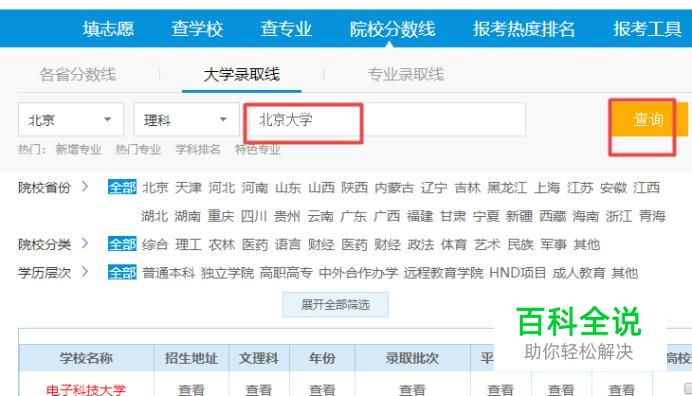Open the 特色专业 hot link
692x396 pixels.
tap(258, 150)
